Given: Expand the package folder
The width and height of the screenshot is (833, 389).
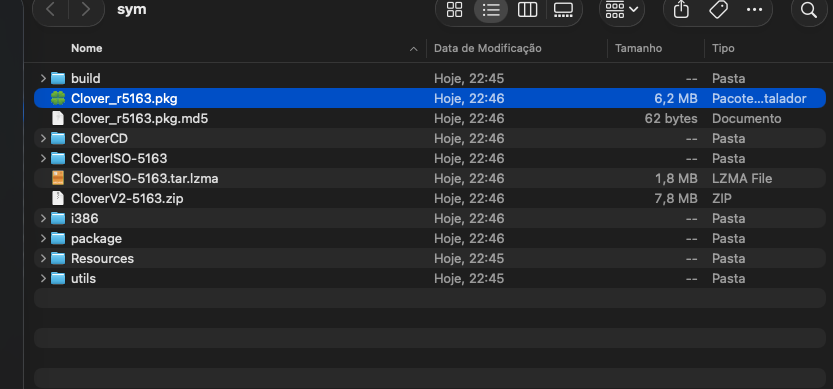Looking at the screenshot, I should [x=43, y=239].
